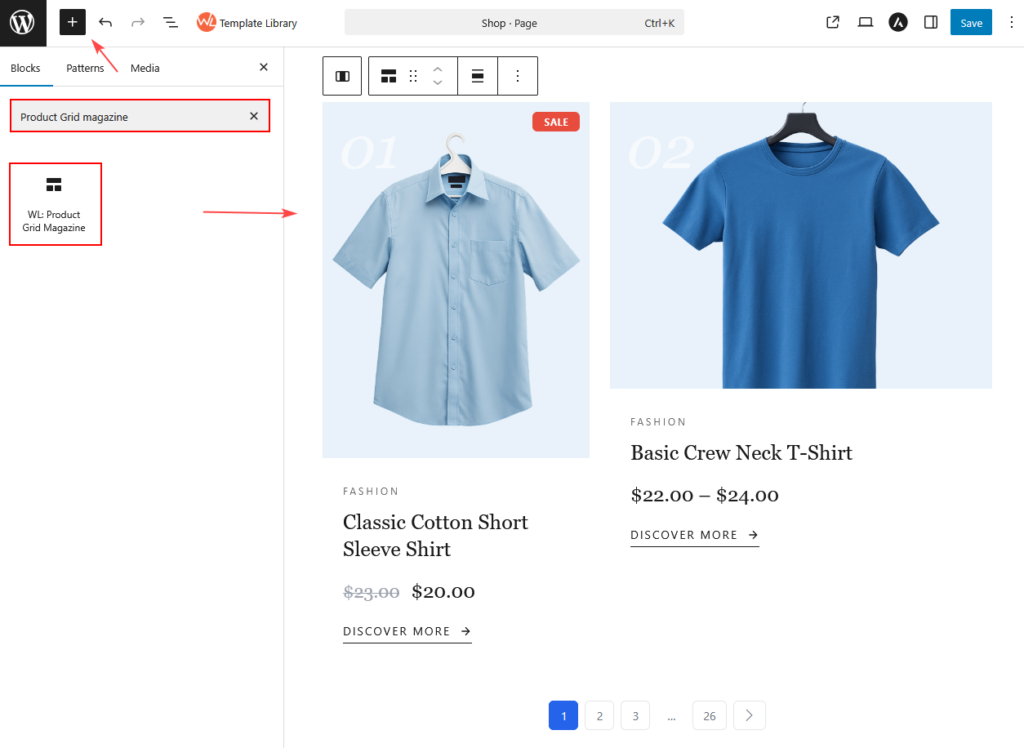Image resolution: width=1024 pixels, height=748 pixels.
Task: Click the WordPress logo icon
Action: point(23,22)
